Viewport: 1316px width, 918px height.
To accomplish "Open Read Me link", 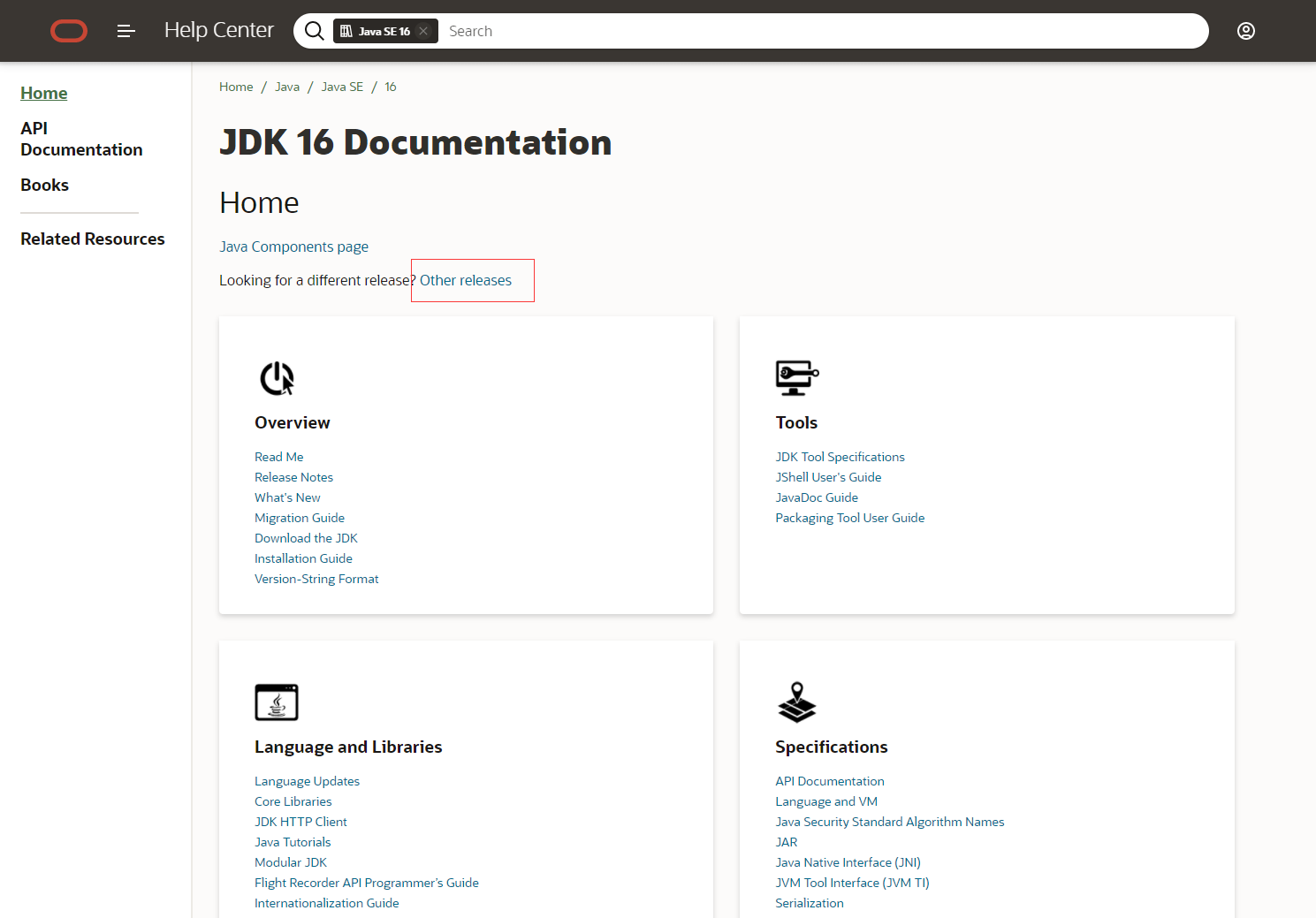I will point(279,457).
